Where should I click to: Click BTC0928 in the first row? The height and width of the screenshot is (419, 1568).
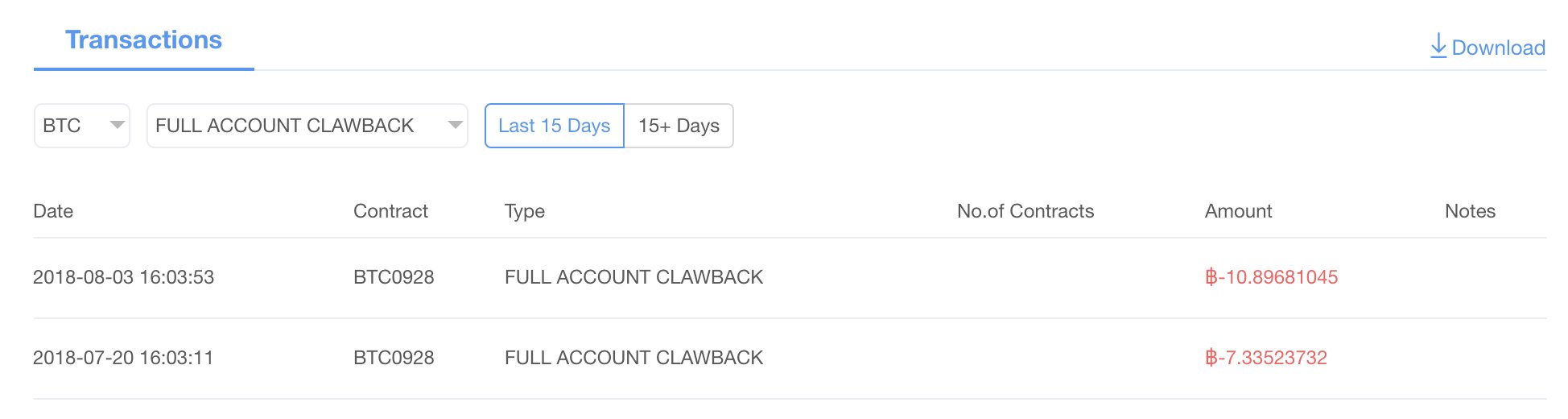click(394, 277)
